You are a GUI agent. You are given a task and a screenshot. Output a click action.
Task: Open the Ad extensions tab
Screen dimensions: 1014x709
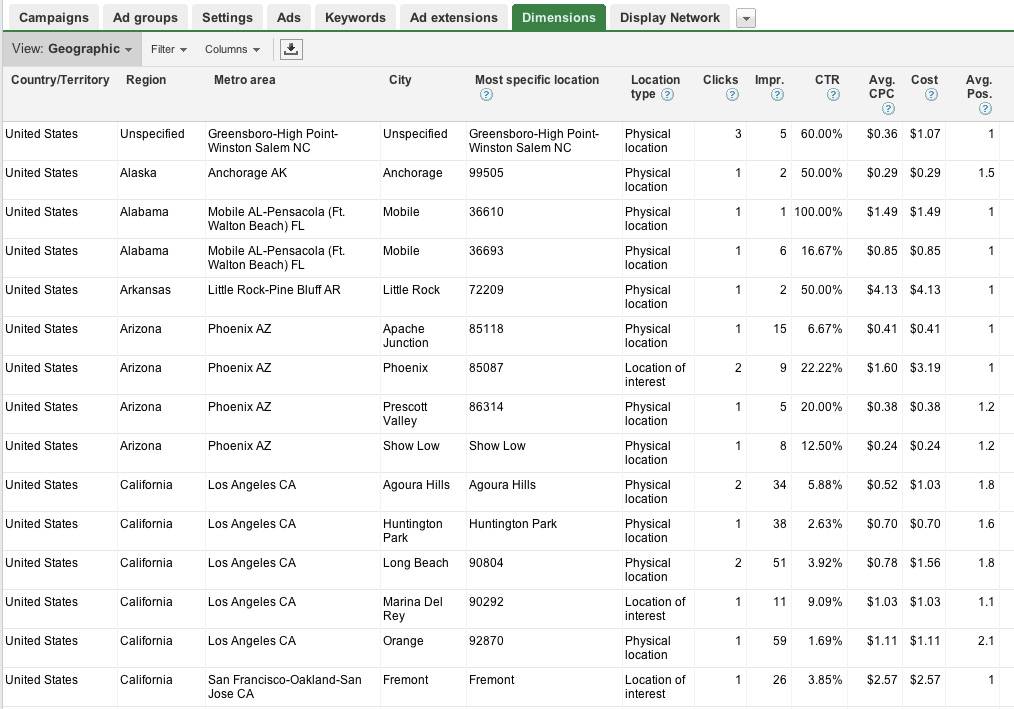[x=453, y=17]
